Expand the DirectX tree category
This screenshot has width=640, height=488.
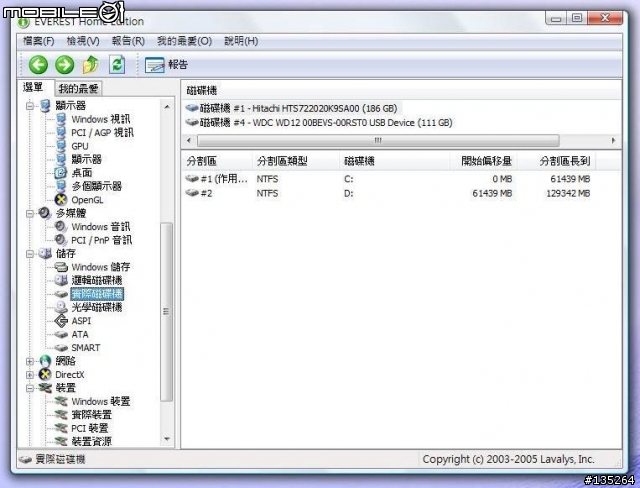point(30,375)
